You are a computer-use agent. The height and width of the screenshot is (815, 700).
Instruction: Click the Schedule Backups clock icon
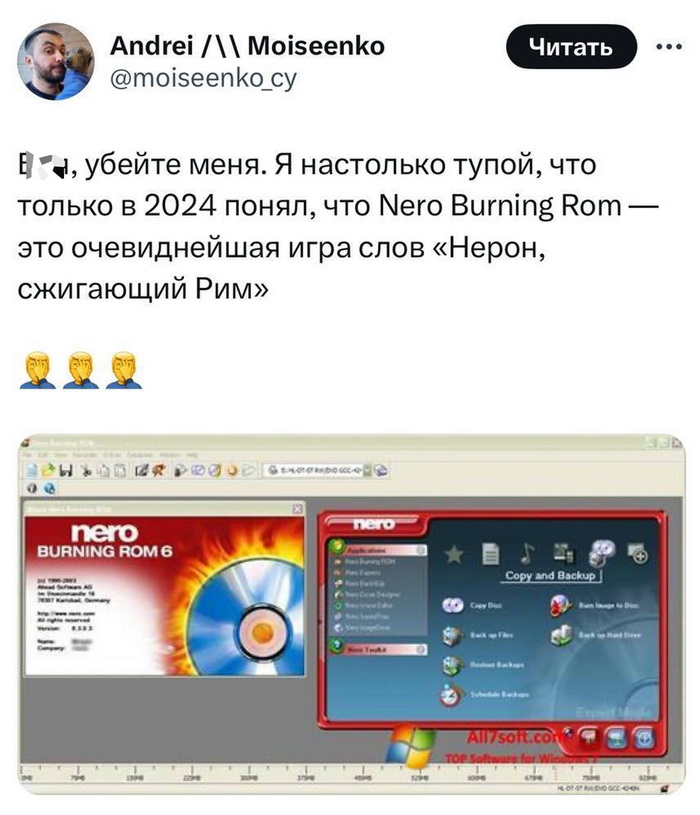coord(451,694)
